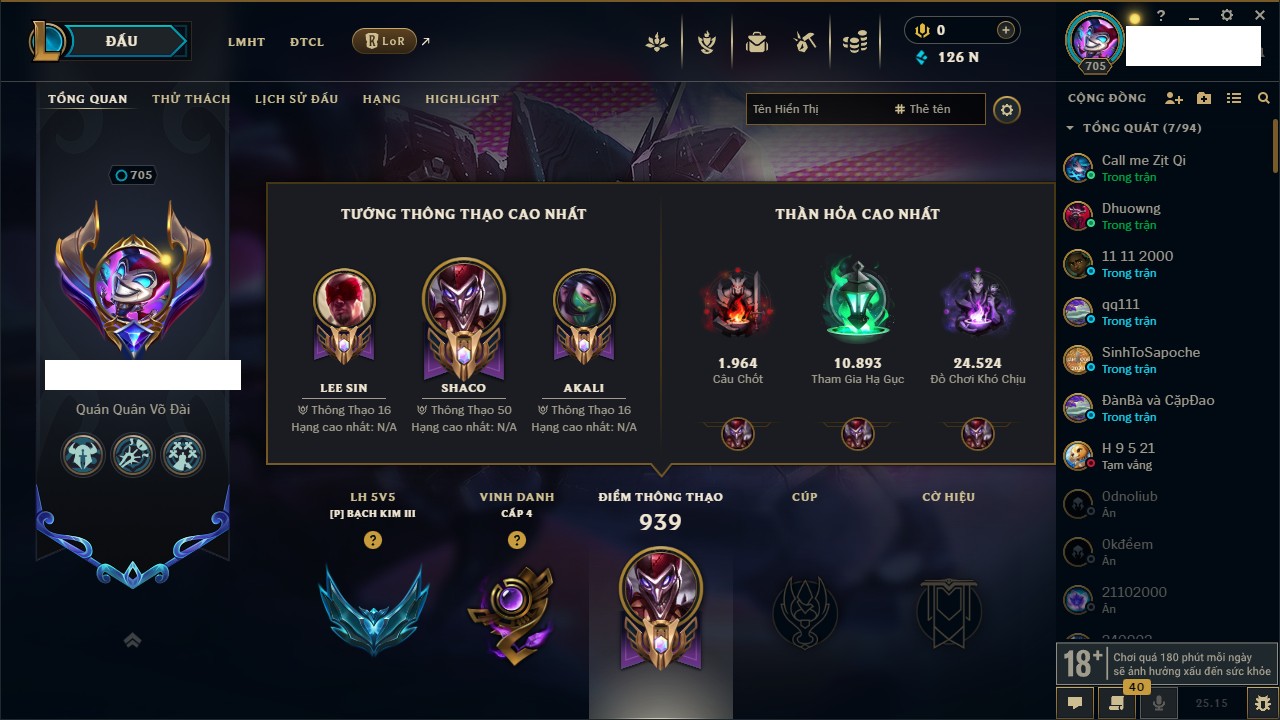Open friend list view options icon
The image size is (1280, 720).
pos(1234,98)
